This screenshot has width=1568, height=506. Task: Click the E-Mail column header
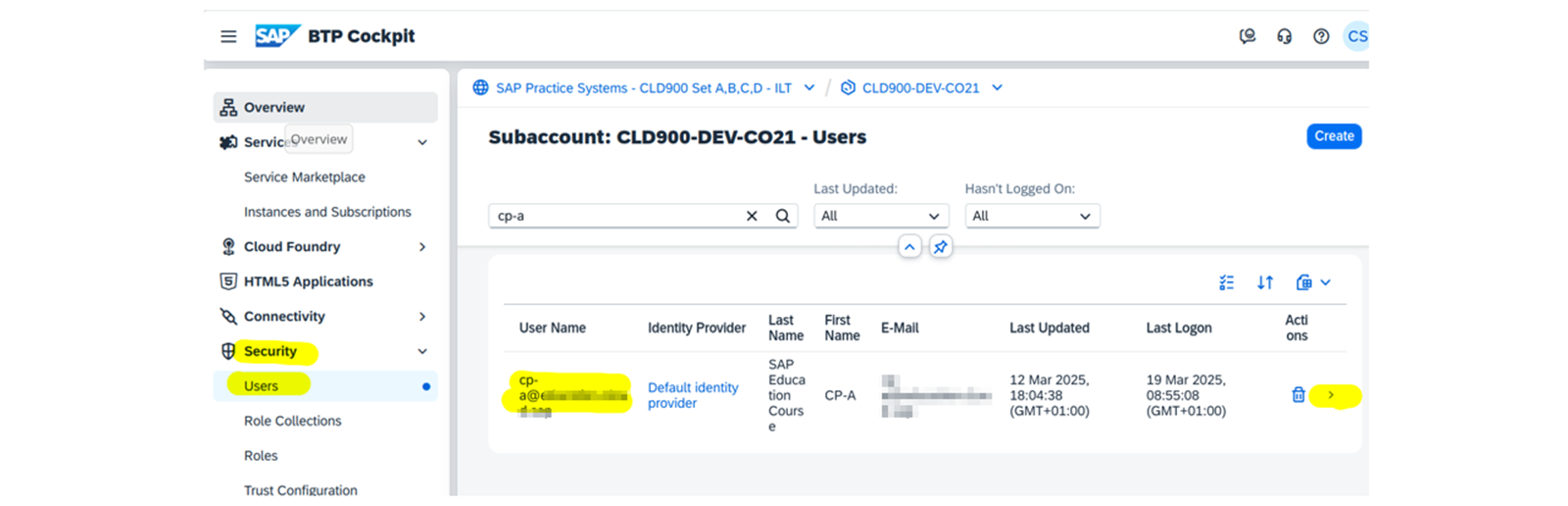pyautogui.click(x=900, y=328)
